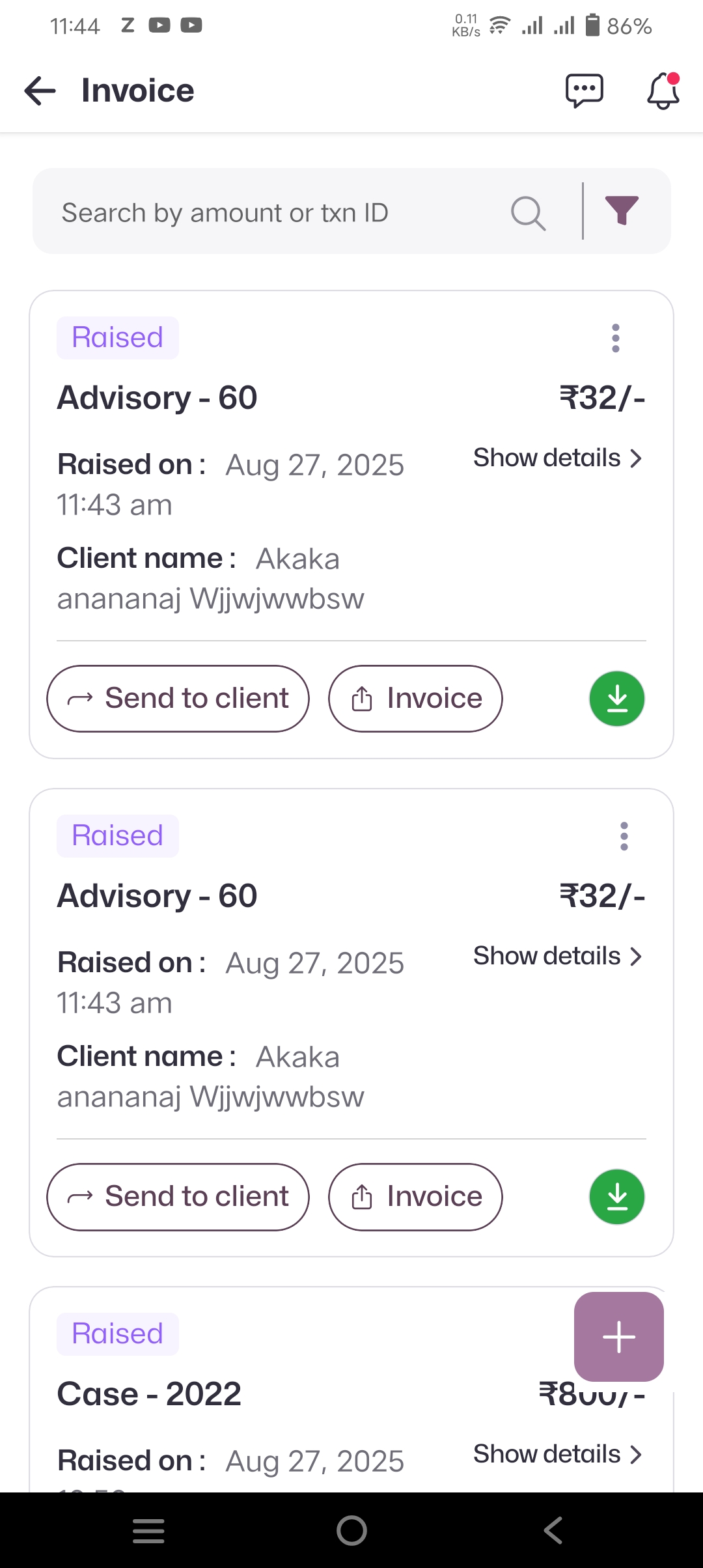Open three-dot menu on second invoice card

click(624, 836)
